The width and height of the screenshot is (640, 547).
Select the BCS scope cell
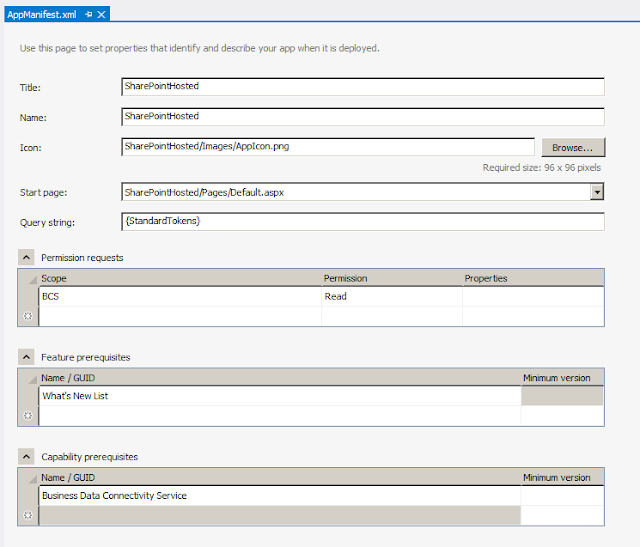[x=180, y=296]
